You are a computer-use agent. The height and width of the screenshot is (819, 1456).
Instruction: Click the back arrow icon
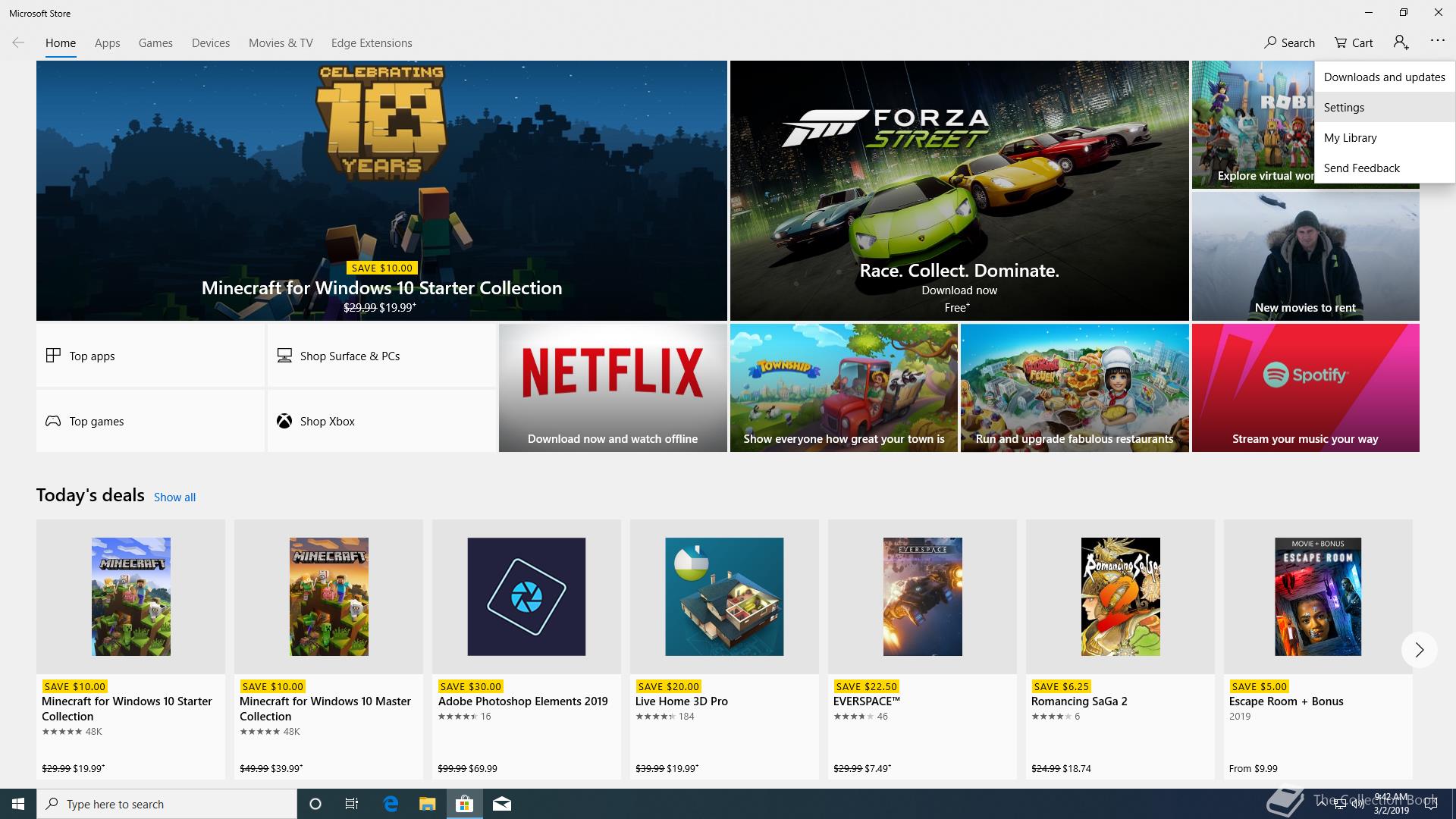click(x=18, y=42)
